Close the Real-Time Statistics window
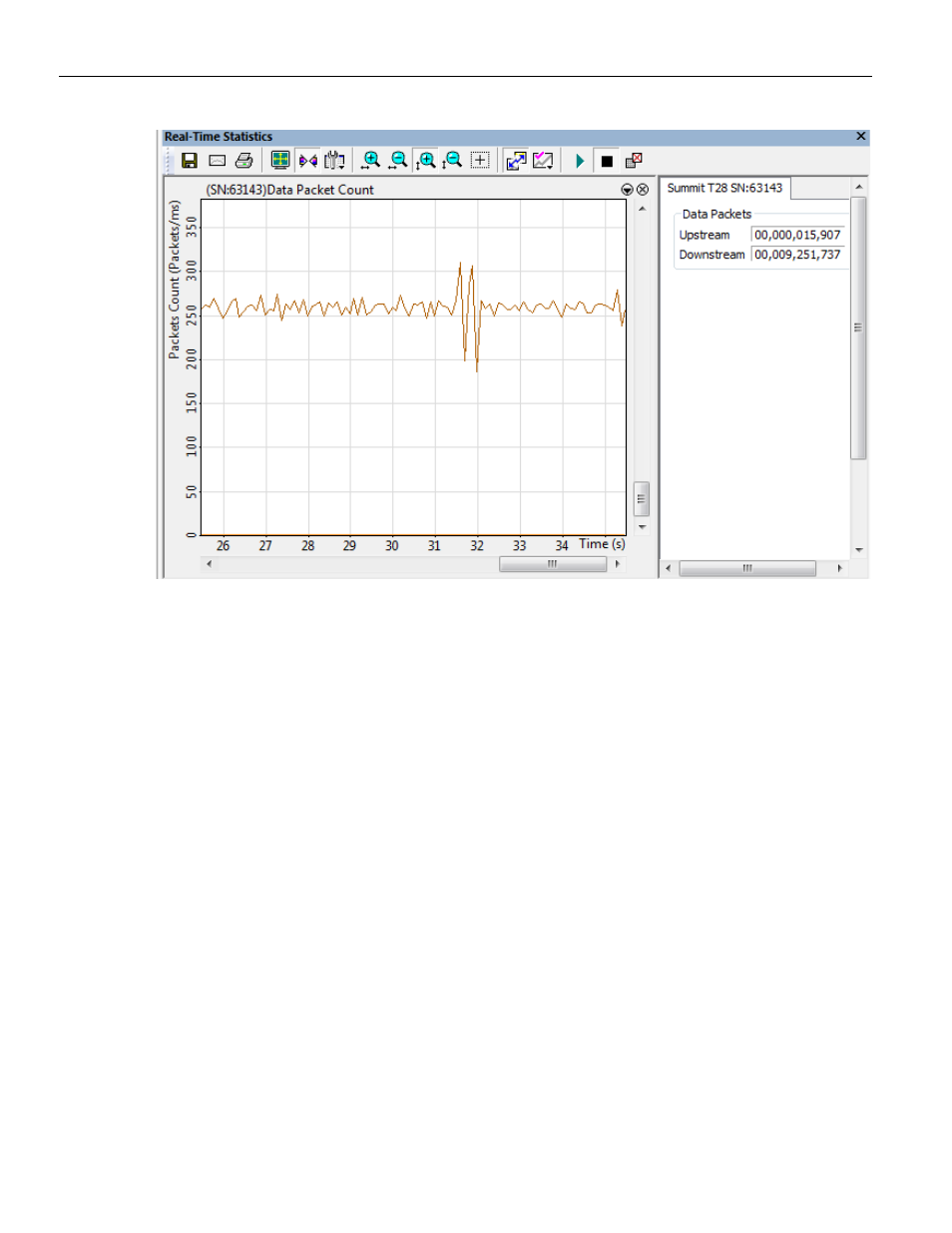Viewport: 952px width, 1233px height. coord(861,137)
